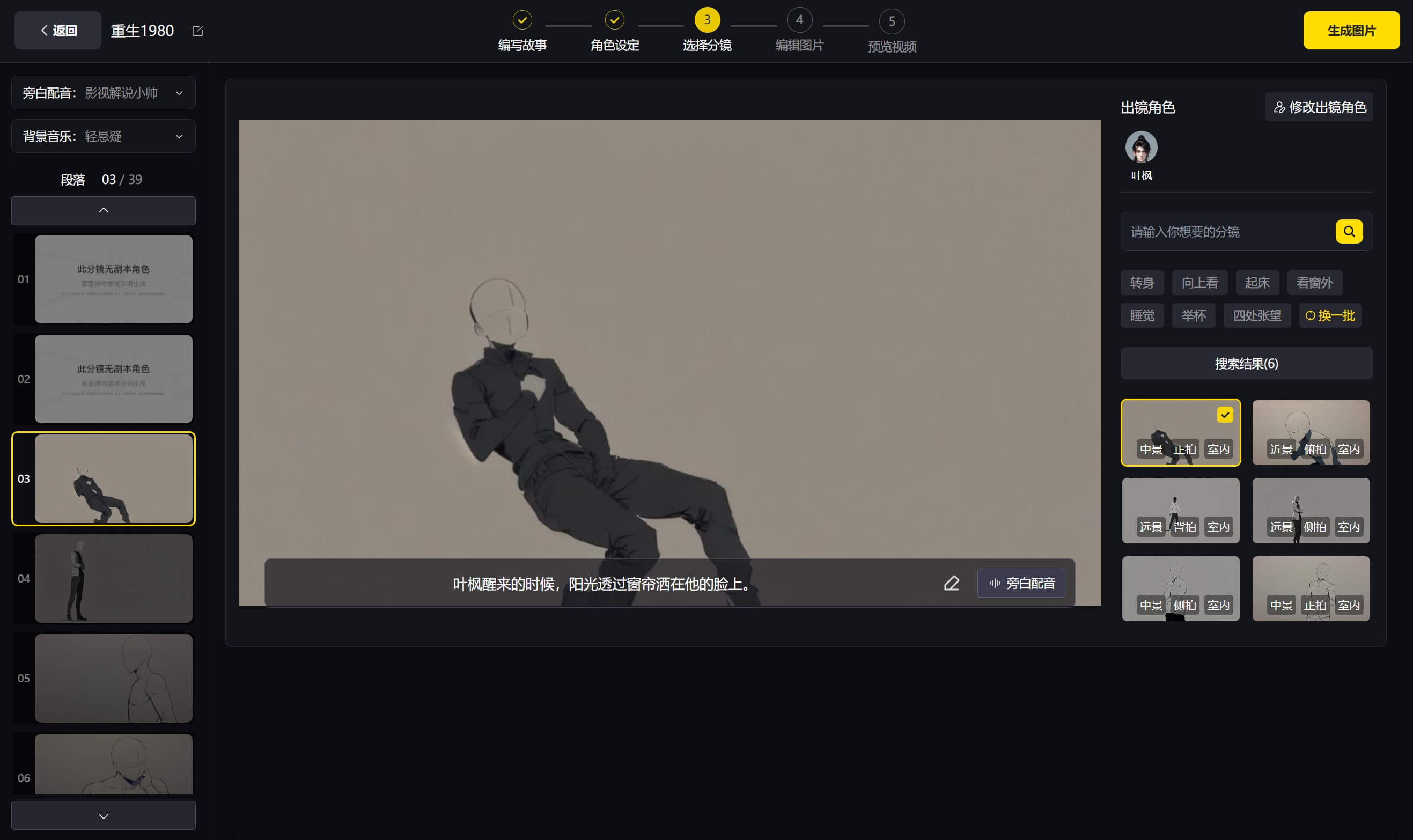Viewport: 1413px width, 840px height.
Task: Click the 旁白配音 waveform button on the caption bar
Action: point(1021,583)
